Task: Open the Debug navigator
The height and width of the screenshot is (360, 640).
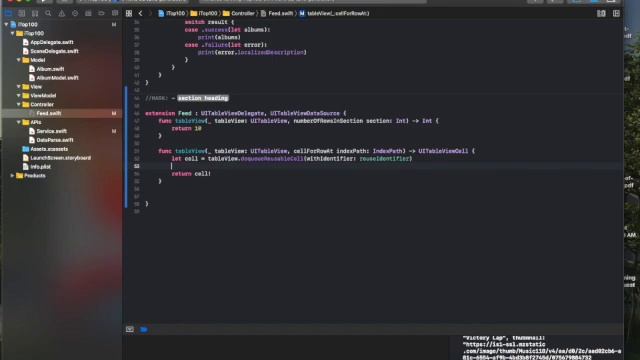Action: (x=88, y=13)
